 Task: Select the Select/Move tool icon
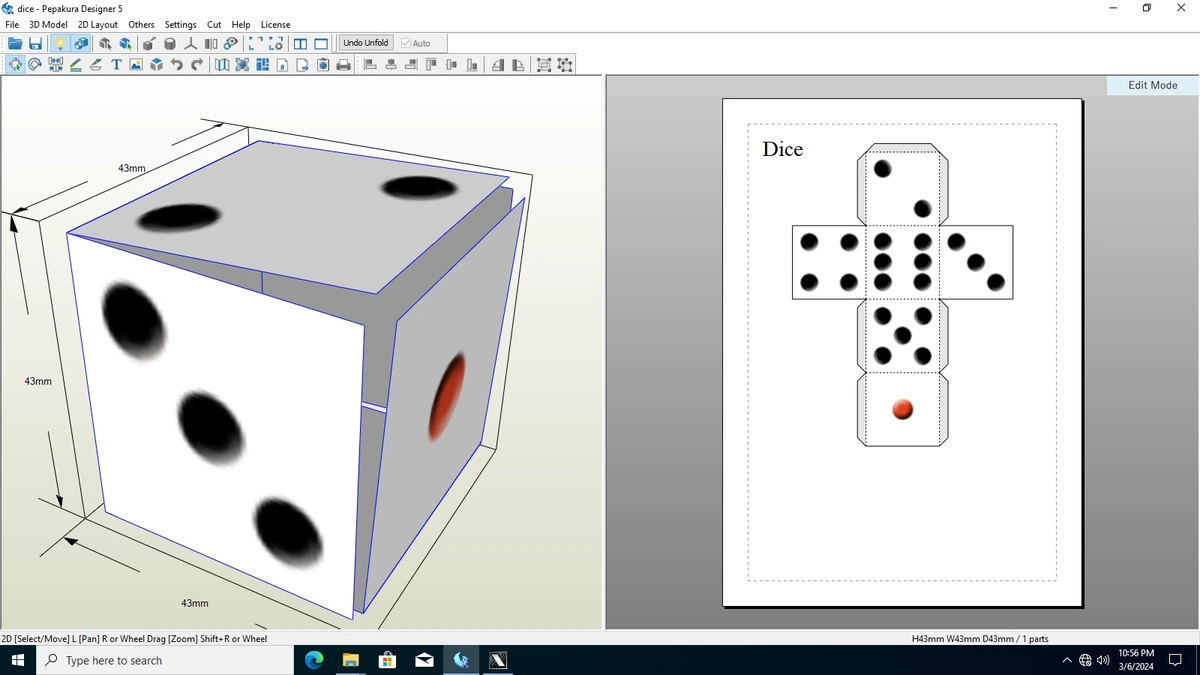[x=15, y=65]
